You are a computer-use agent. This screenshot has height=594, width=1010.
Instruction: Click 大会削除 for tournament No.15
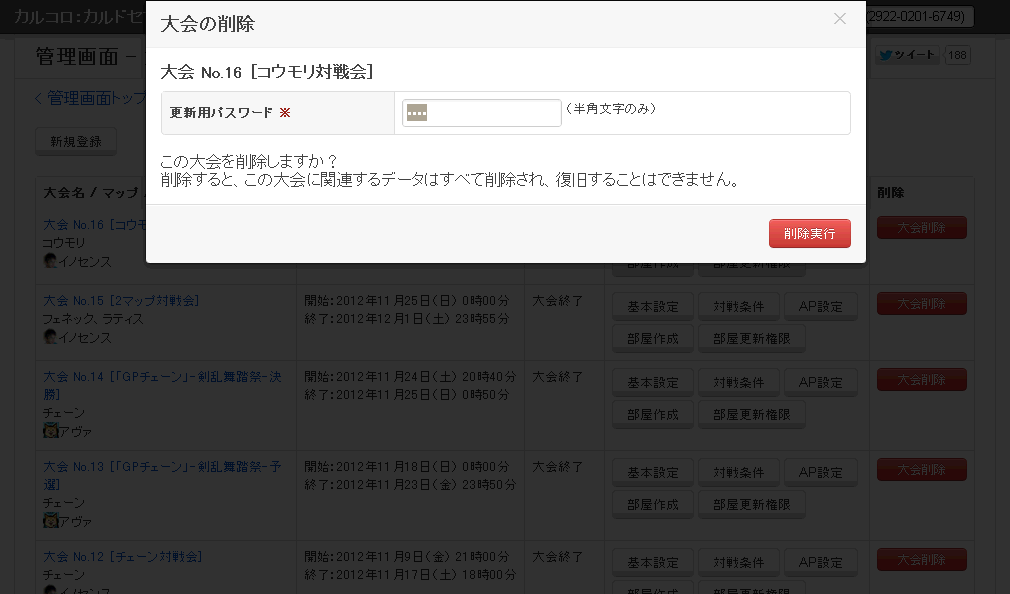921,303
